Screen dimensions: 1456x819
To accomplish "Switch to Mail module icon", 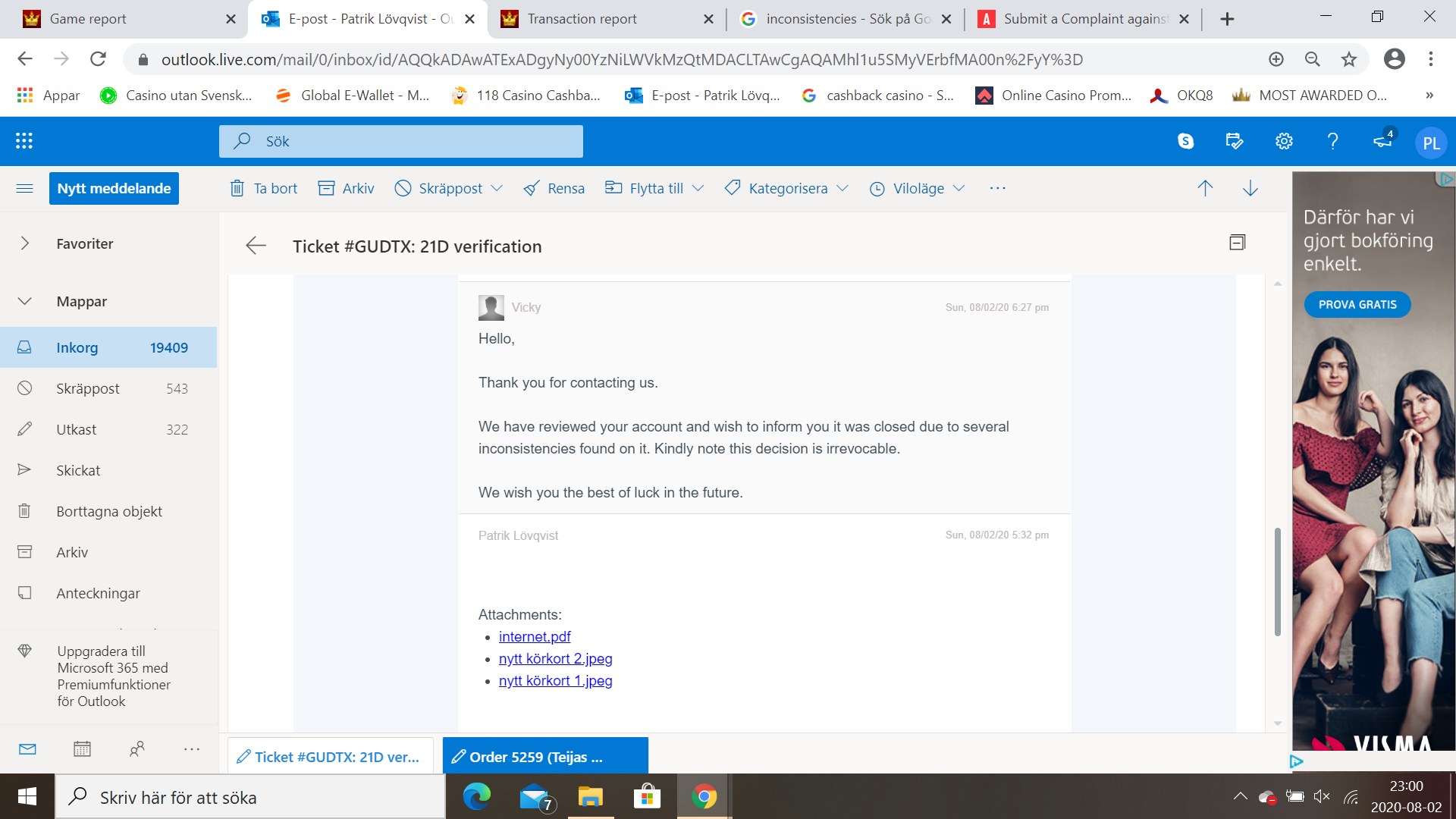I will [x=27, y=749].
